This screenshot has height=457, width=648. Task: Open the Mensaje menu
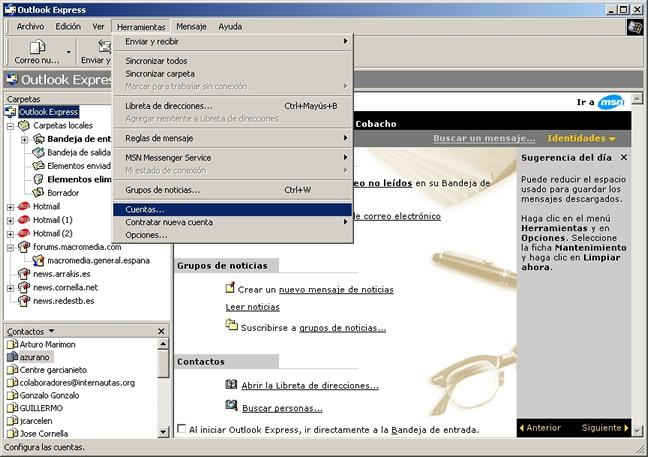click(x=191, y=26)
